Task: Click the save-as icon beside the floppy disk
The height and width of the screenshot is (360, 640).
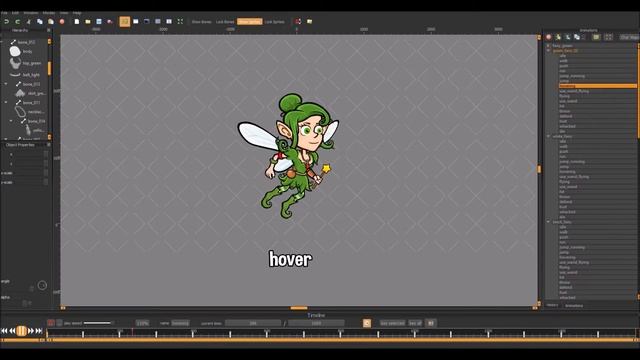Action: click(110, 22)
